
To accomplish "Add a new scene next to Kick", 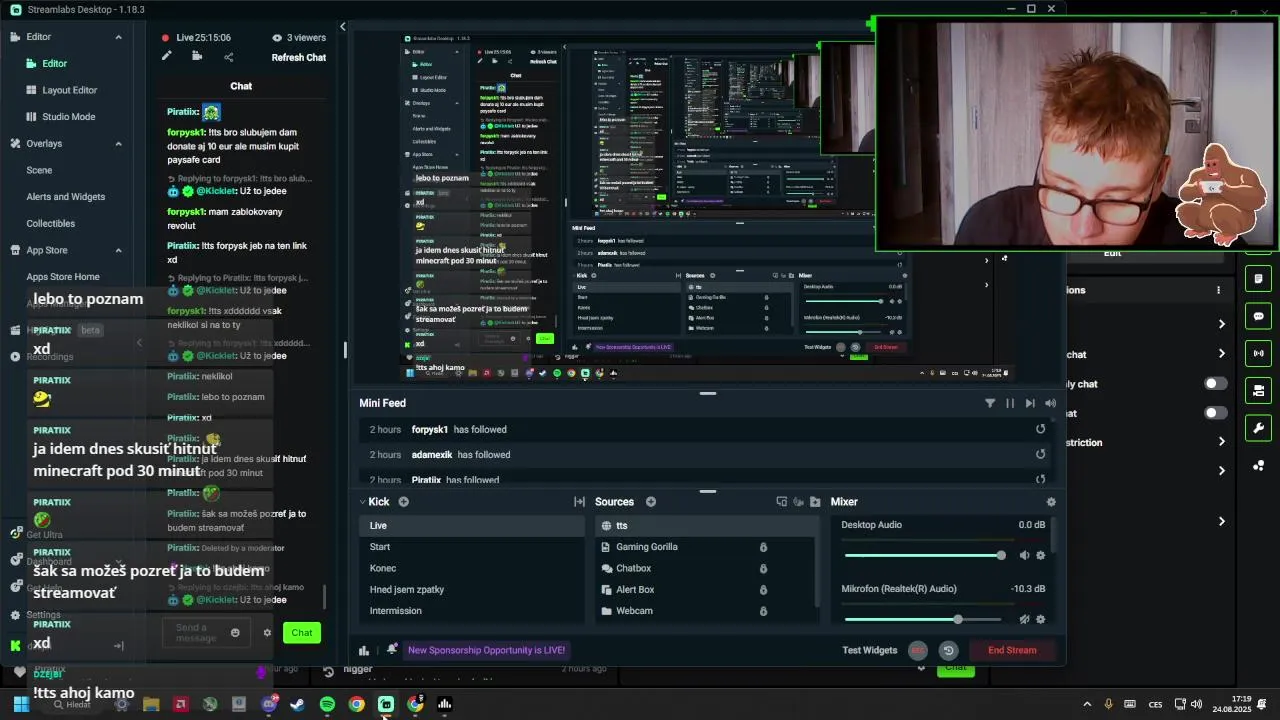I will pyautogui.click(x=404, y=502).
